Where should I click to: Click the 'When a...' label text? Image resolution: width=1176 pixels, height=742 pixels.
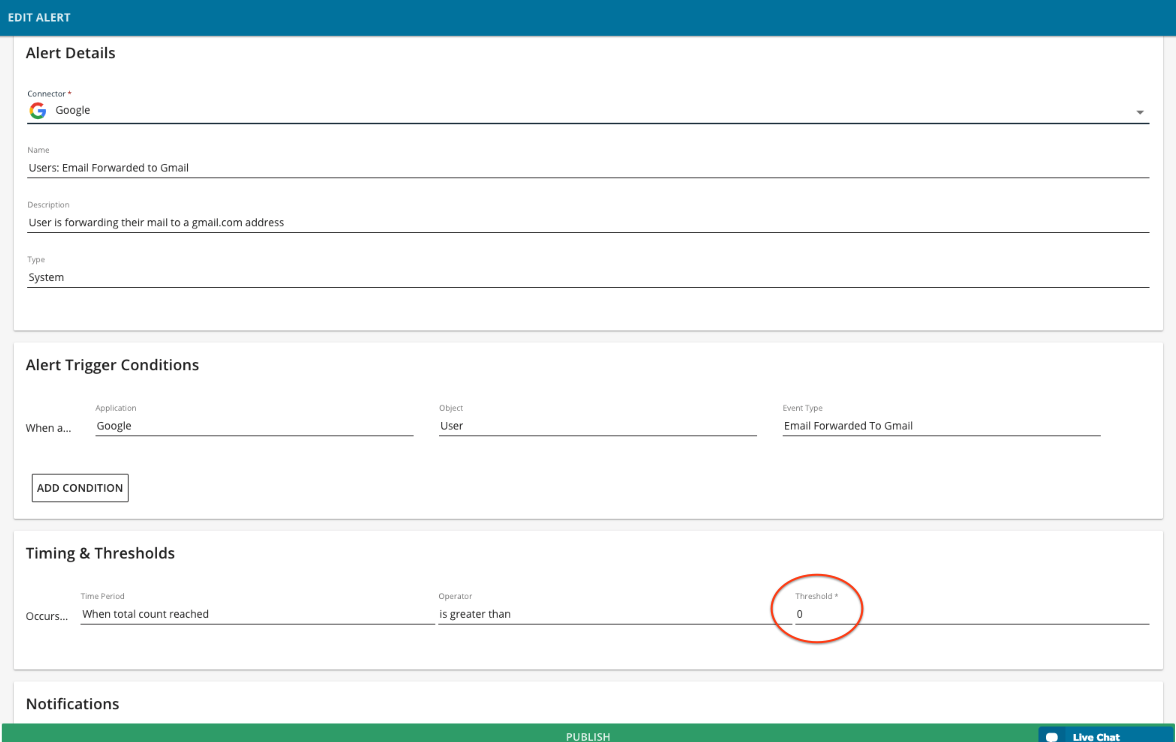tap(49, 428)
